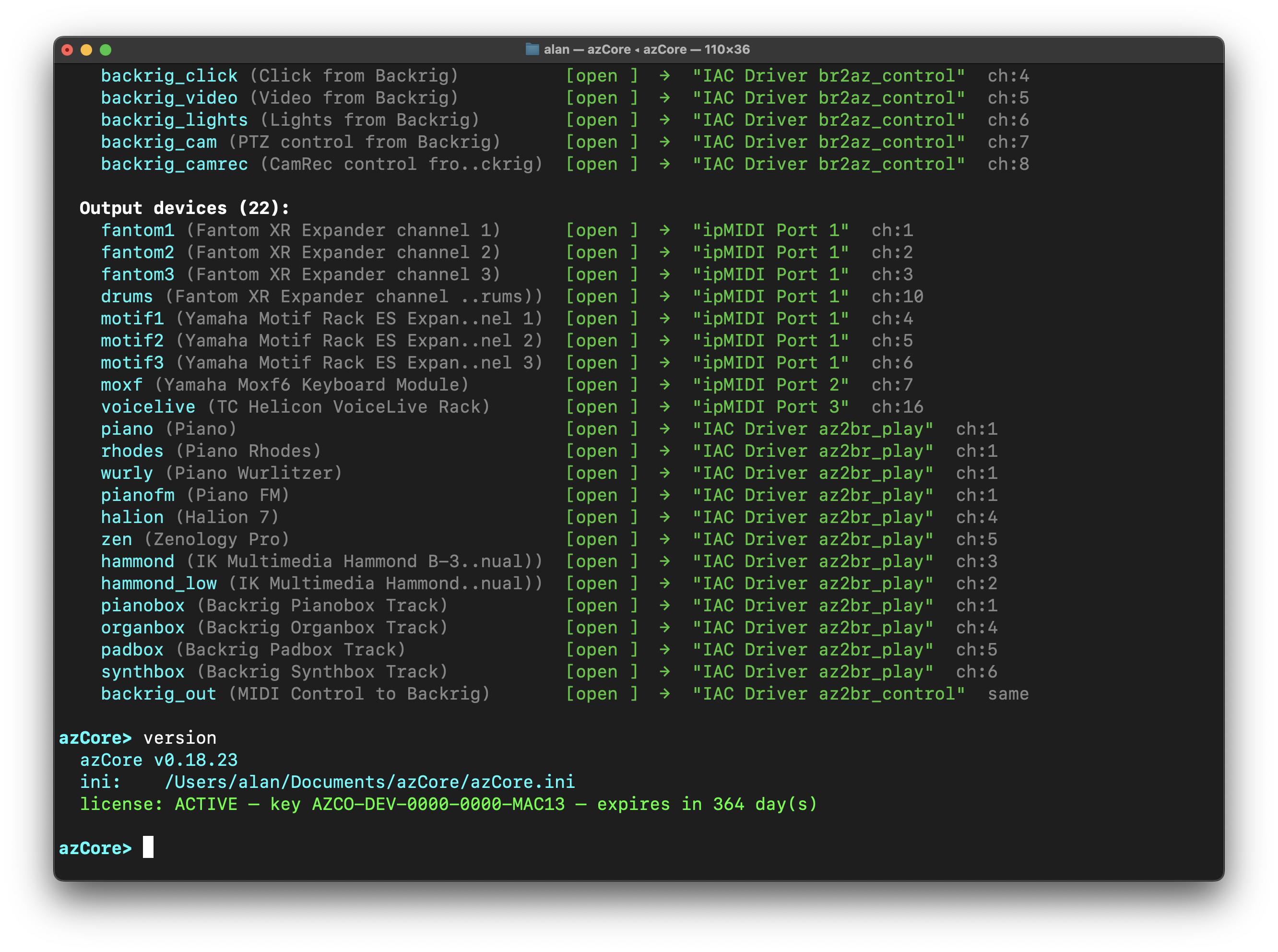This screenshot has height=952, width=1278.
Task: Click the arrow icon beside backrig_lights
Action: click(x=665, y=120)
